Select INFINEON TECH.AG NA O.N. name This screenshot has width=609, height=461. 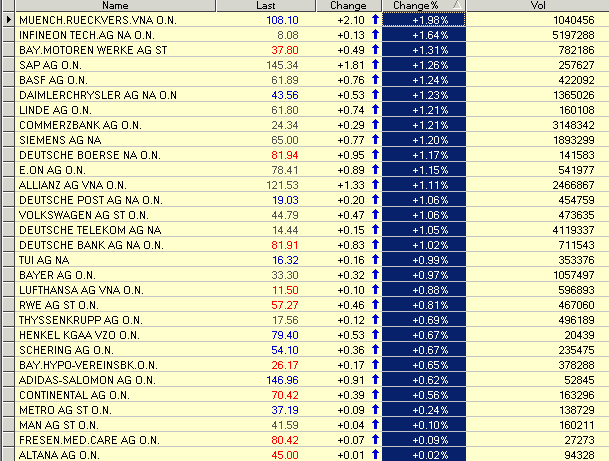pos(87,35)
